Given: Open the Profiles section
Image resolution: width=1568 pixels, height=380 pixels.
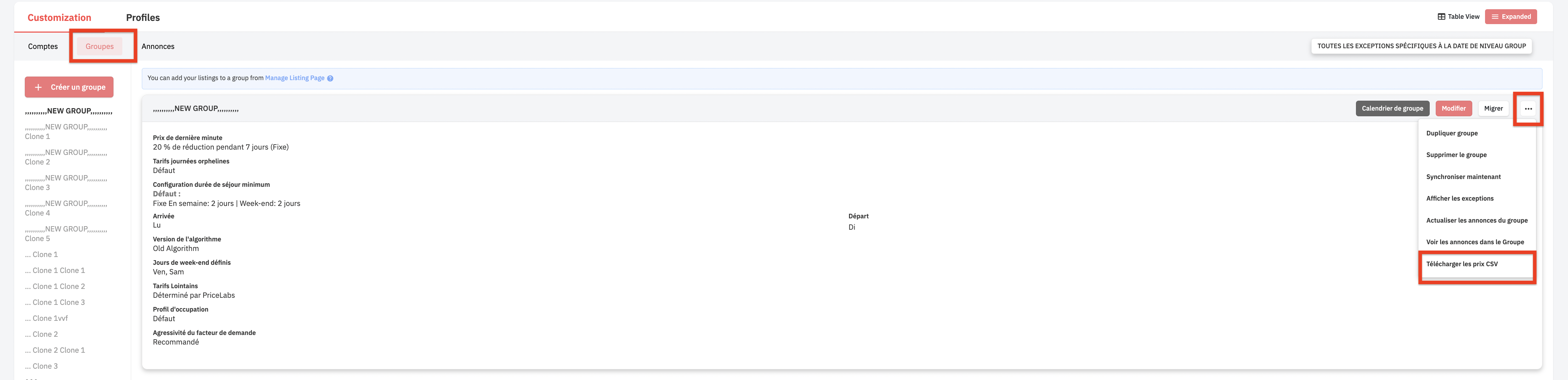Looking at the screenshot, I should [143, 18].
